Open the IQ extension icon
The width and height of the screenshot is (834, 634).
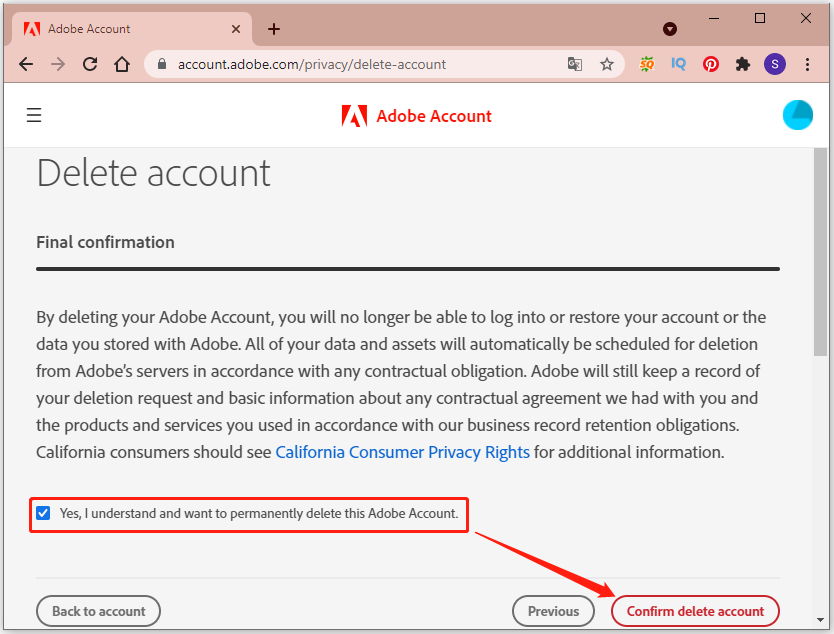(678, 64)
